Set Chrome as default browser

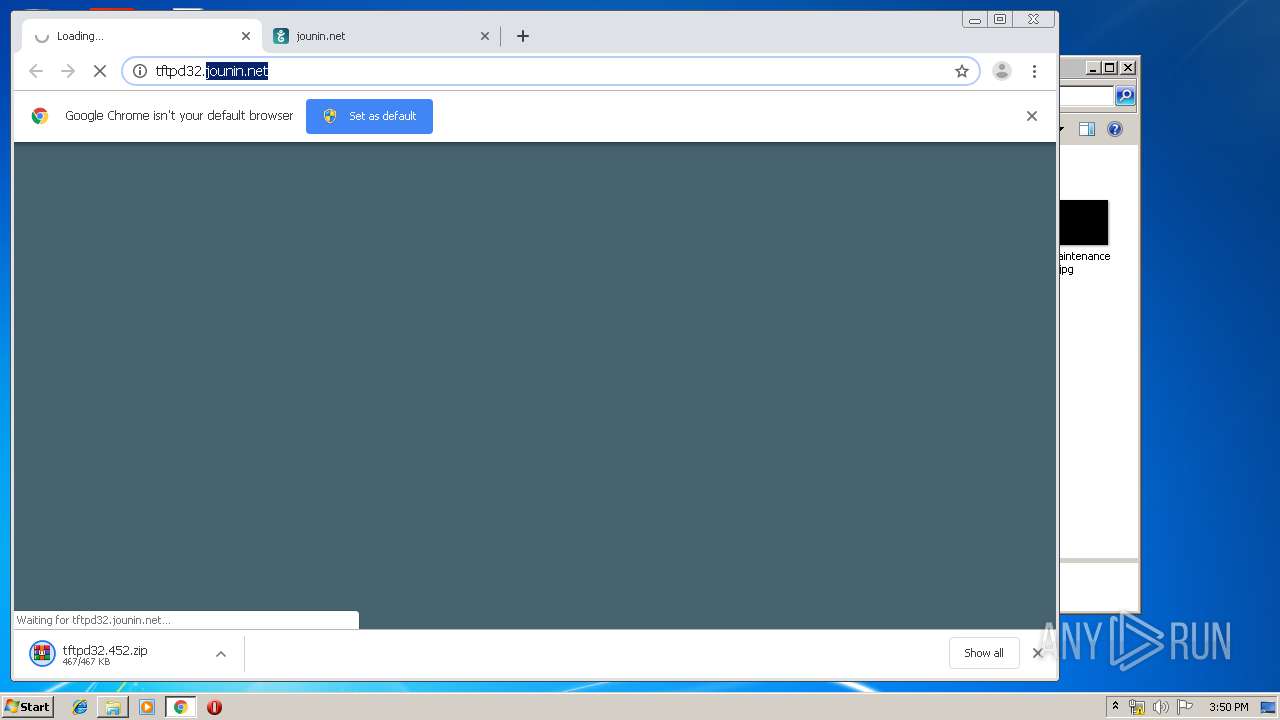tap(370, 116)
